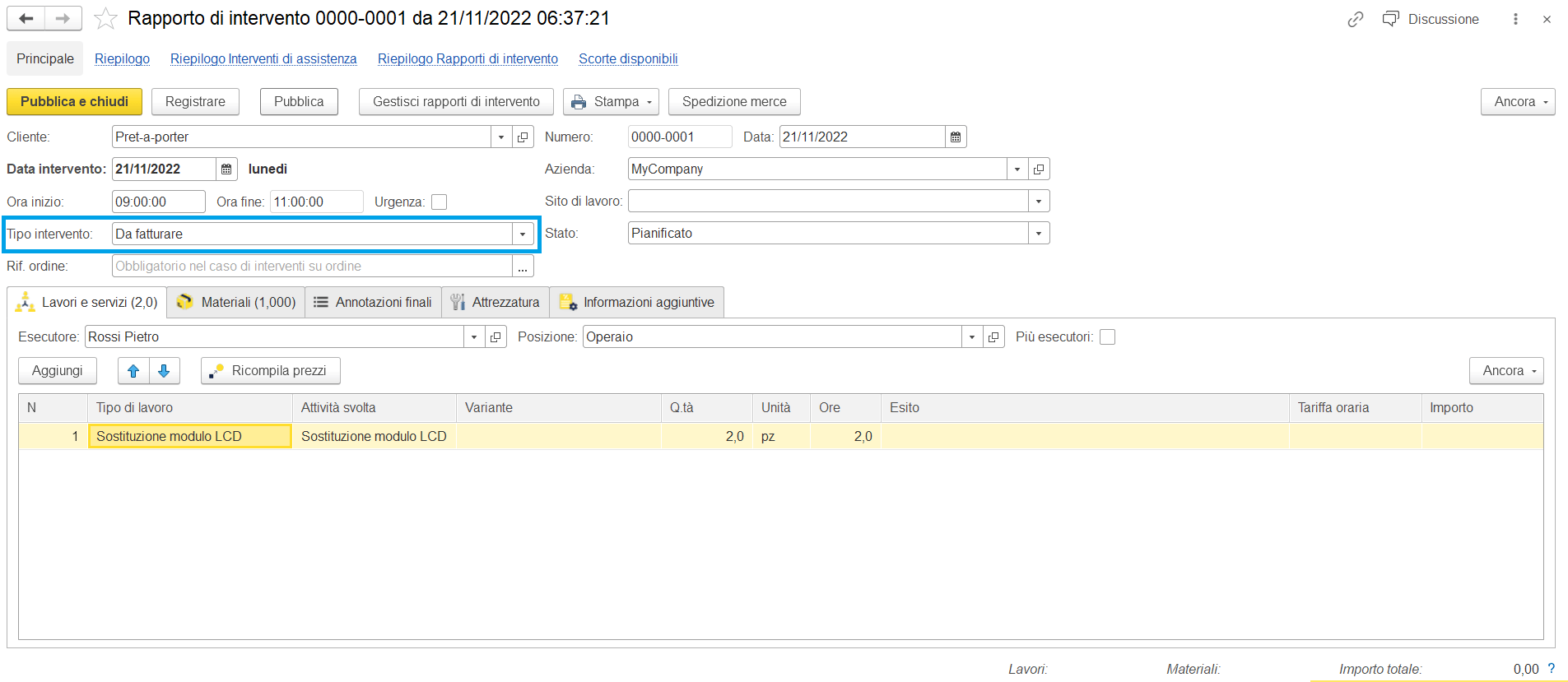Go back with the left arrow
Image resolution: width=1568 pixels, height=682 pixels.
coord(26,18)
